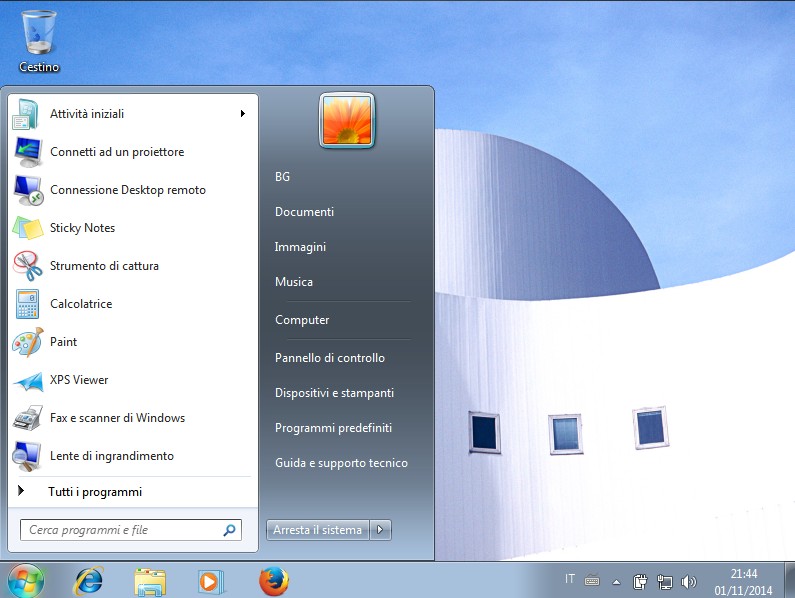Screen dimensions: 795x598
Task: Open Fax e scanner di Windows
Action: point(133,418)
